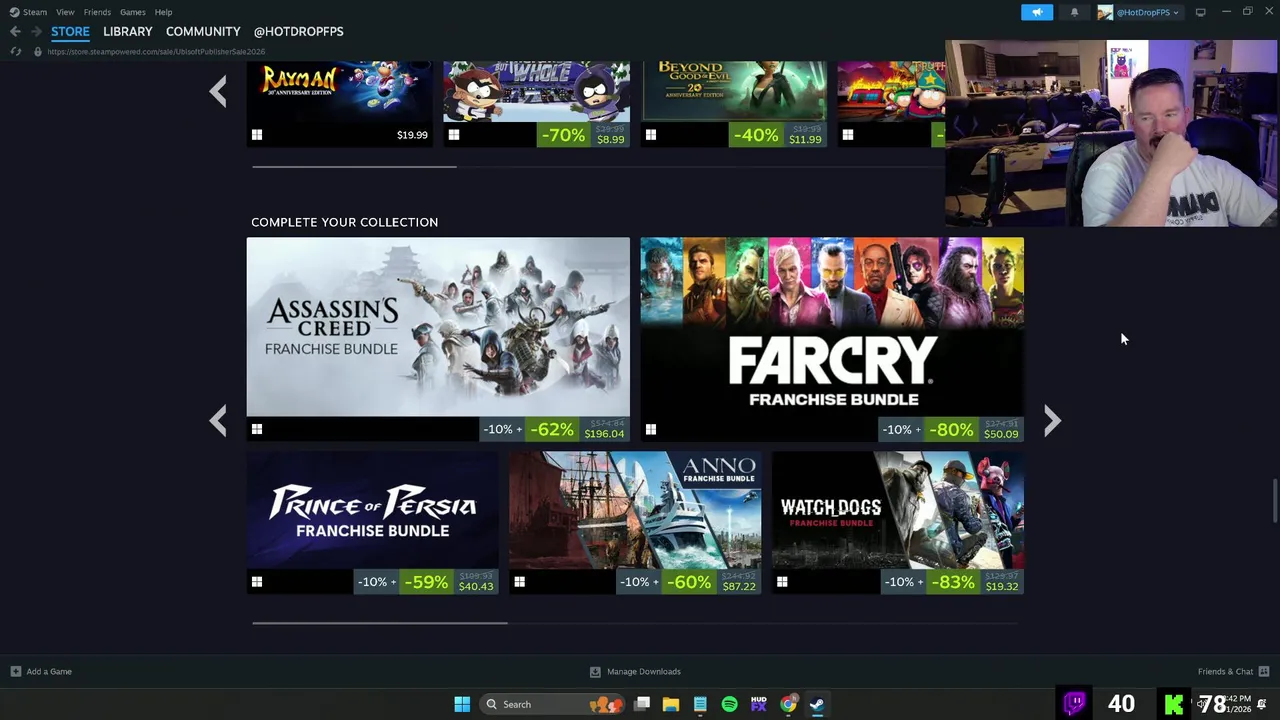
Task: Open the South Park tile priced $8.99
Action: [x=536, y=104]
